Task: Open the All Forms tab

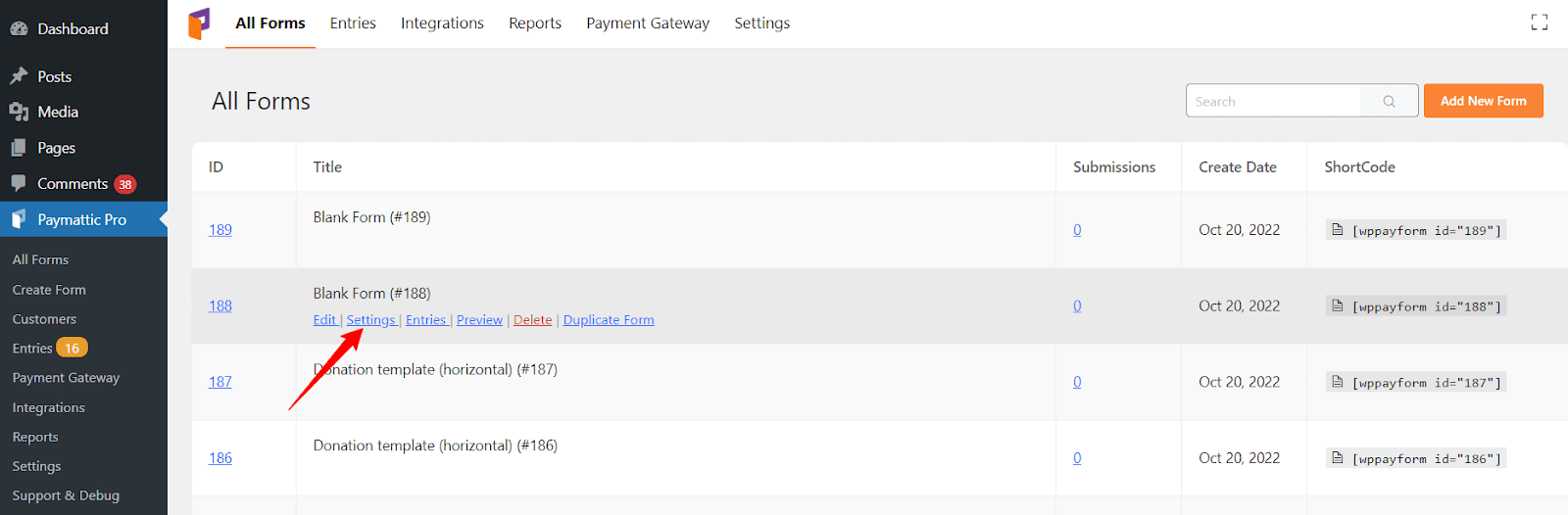Action: click(270, 23)
